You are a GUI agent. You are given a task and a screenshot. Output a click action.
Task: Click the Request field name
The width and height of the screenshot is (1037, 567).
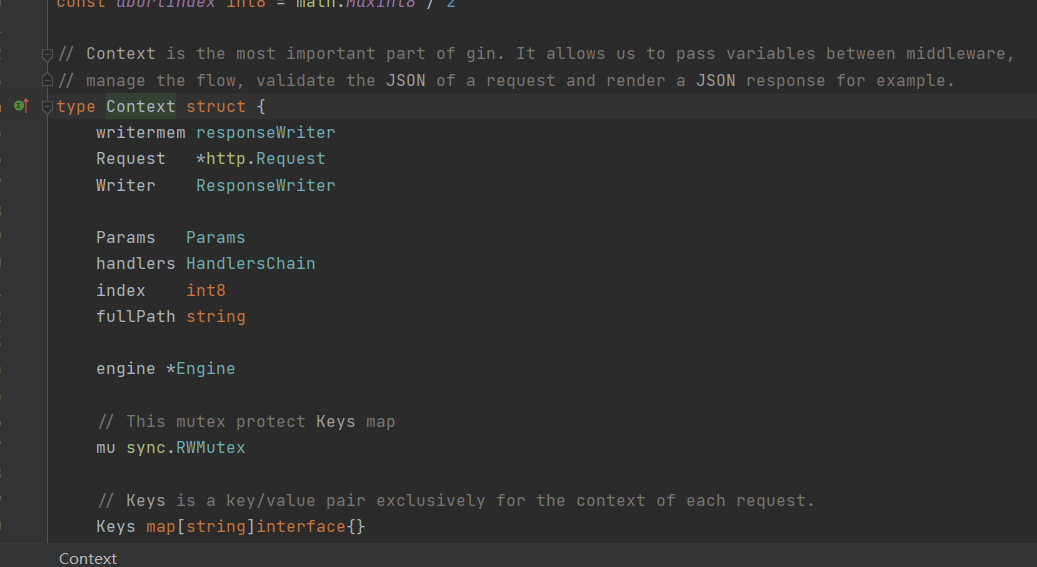pos(130,159)
